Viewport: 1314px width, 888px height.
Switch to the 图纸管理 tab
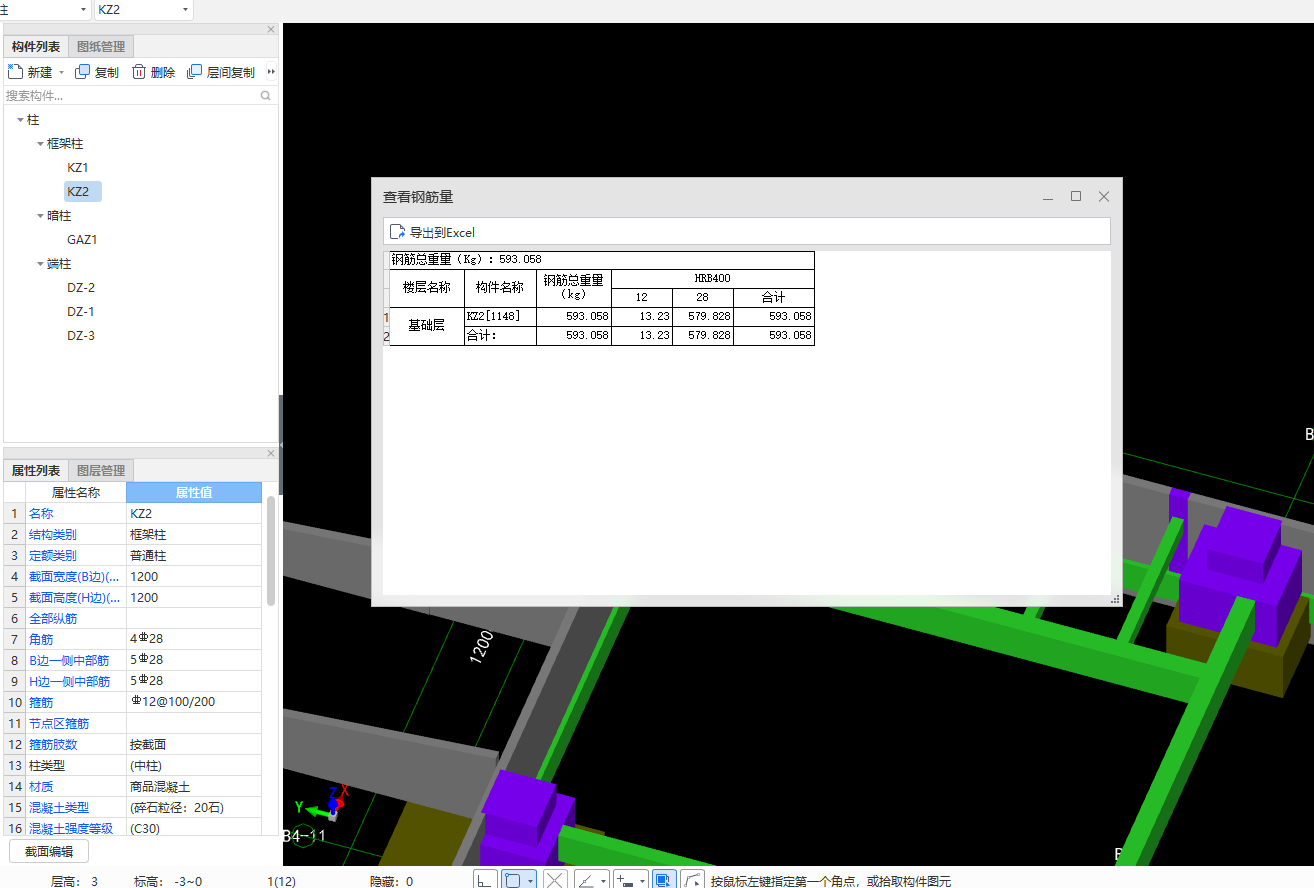coord(101,47)
